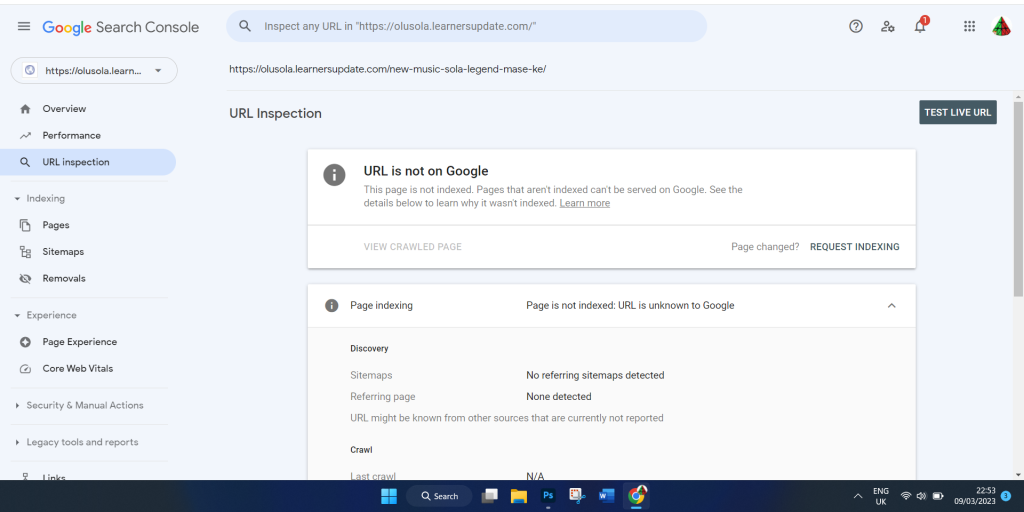Click the inspected URL text under the search bar

[x=387, y=69]
